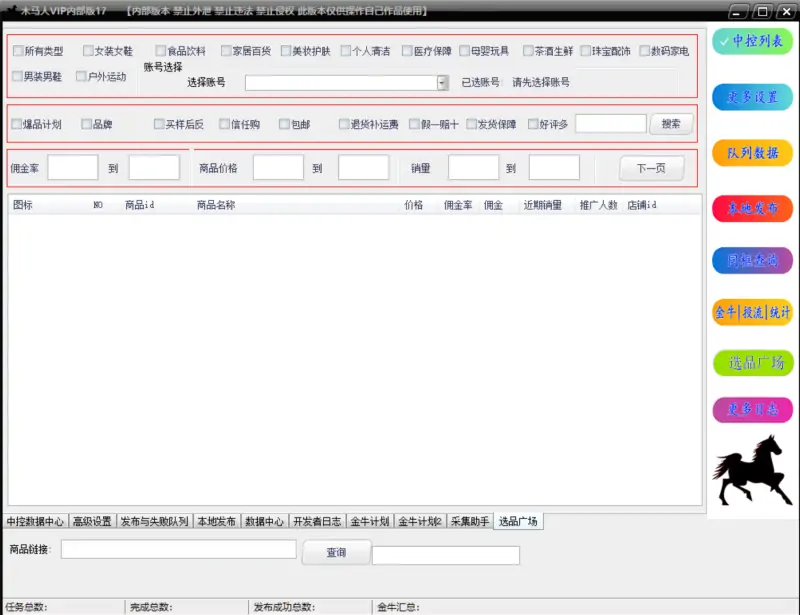Open 更多设置 from the right sidebar
The height and width of the screenshot is (615, 800).
(752, 97)
